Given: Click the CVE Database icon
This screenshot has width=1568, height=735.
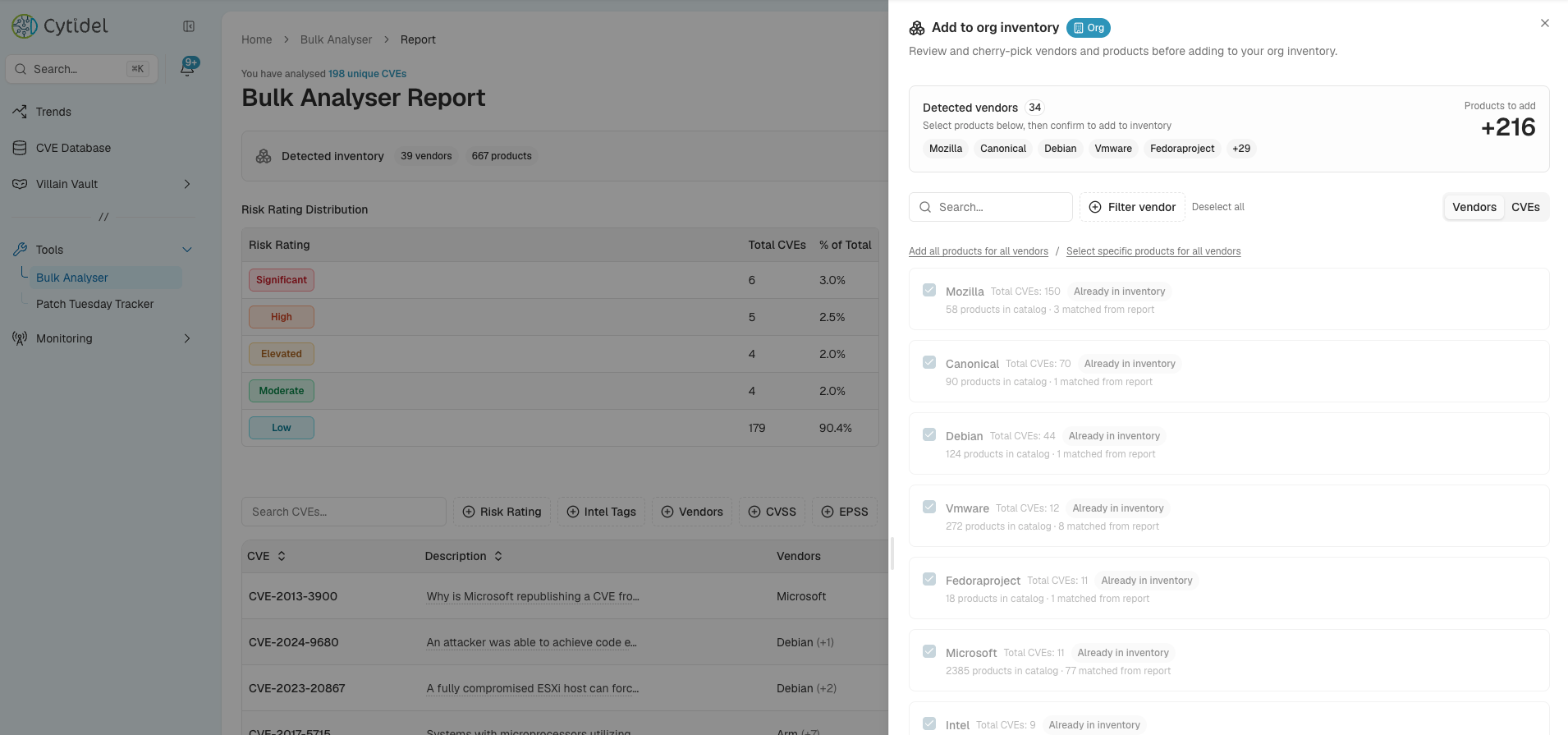Looking at the screenshot, I should point(20,148).
